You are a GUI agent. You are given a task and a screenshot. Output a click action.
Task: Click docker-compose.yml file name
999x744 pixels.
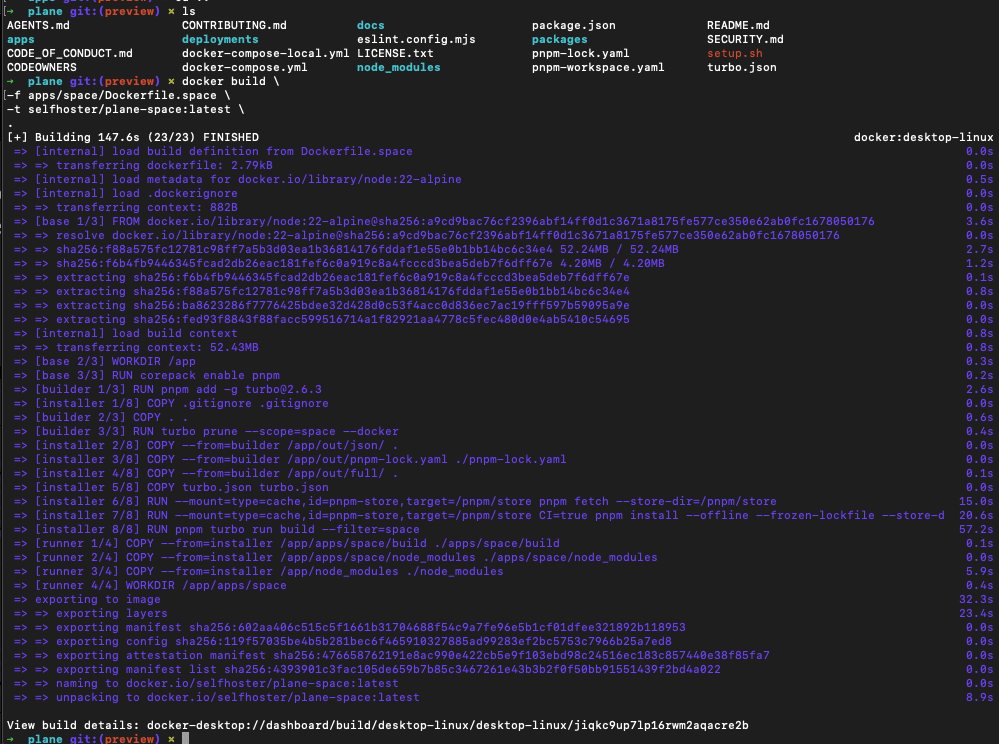point(245,68)
